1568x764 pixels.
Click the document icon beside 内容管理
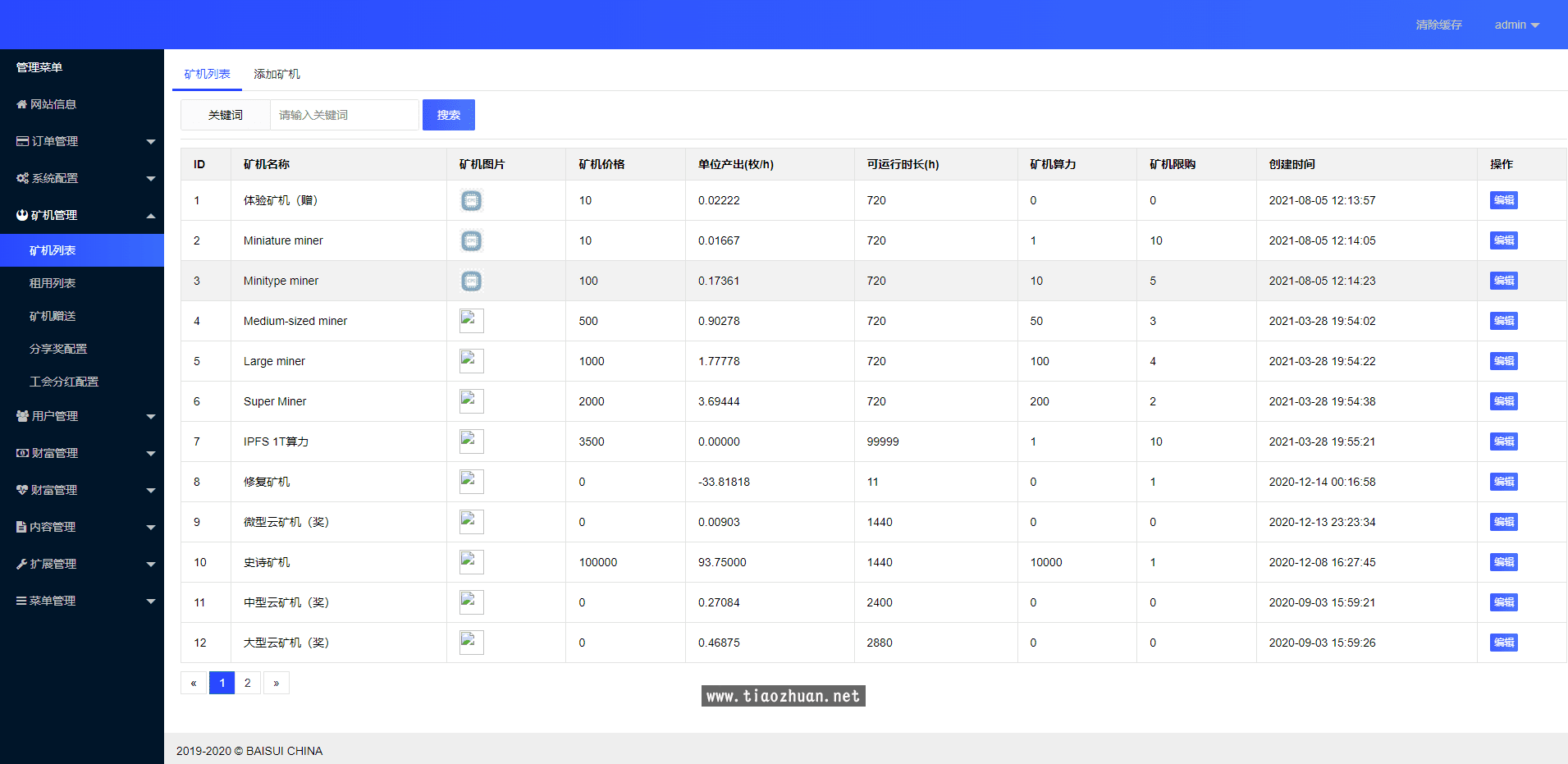click(x=21, y=527)
